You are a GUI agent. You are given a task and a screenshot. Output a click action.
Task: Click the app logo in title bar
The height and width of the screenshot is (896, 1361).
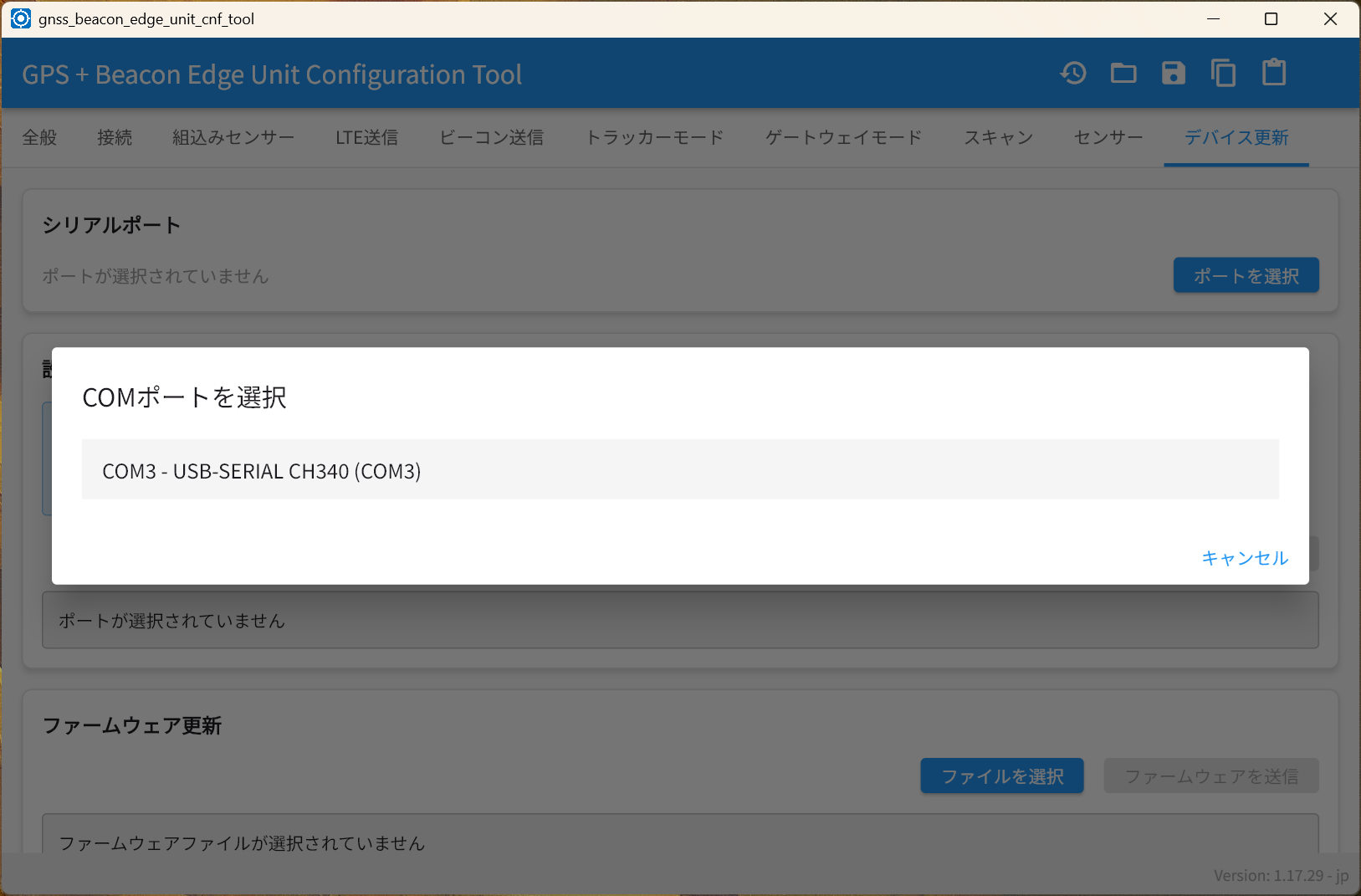[x=21, y=18]
